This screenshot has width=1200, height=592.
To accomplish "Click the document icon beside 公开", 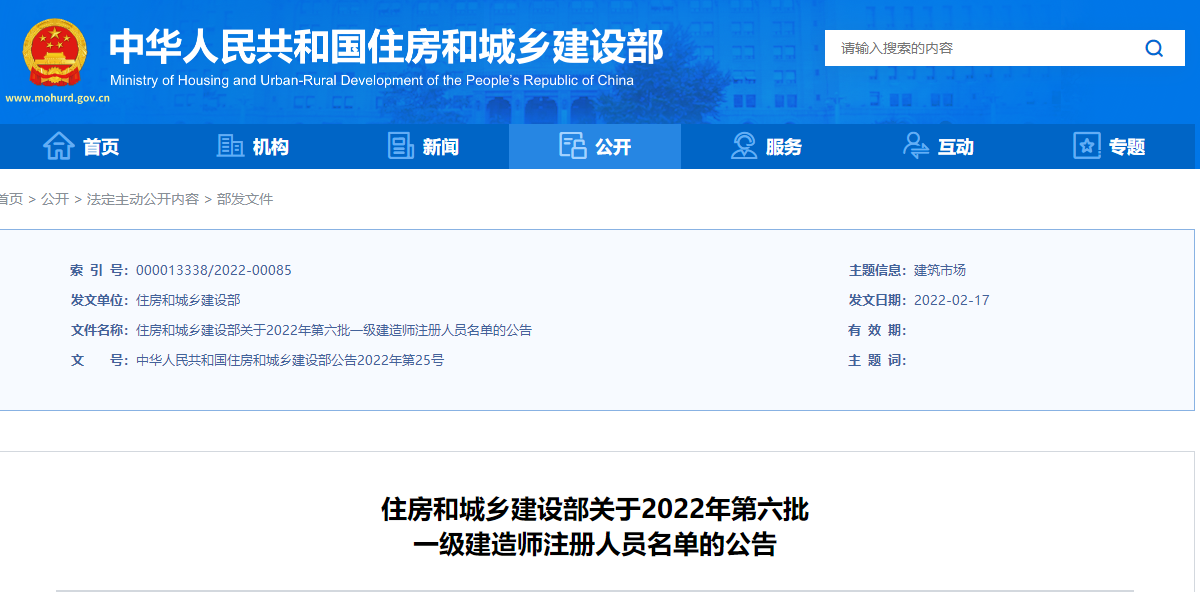I will (573, 146).
